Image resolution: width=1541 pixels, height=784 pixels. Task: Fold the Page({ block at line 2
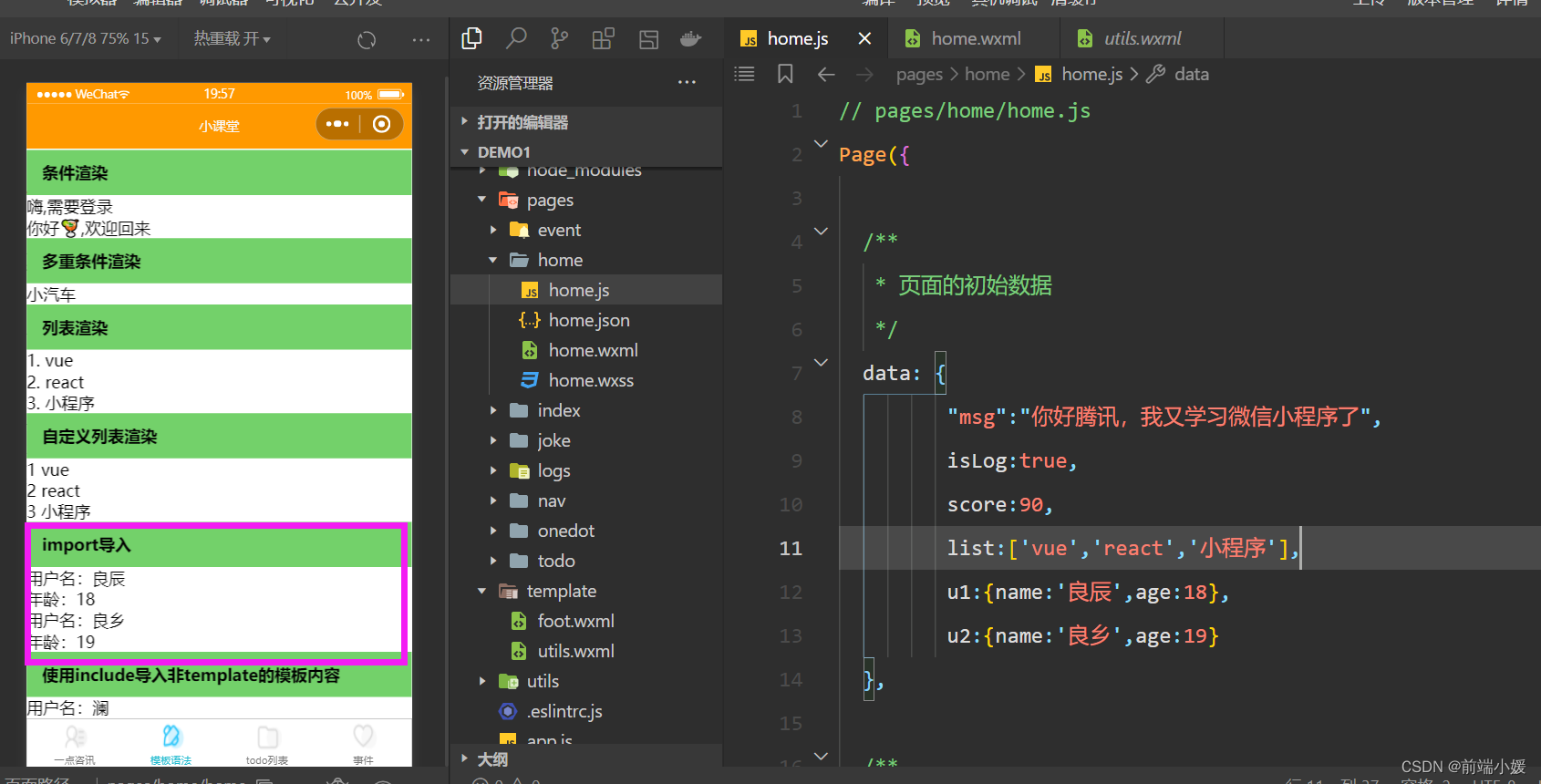click(821, 143)
